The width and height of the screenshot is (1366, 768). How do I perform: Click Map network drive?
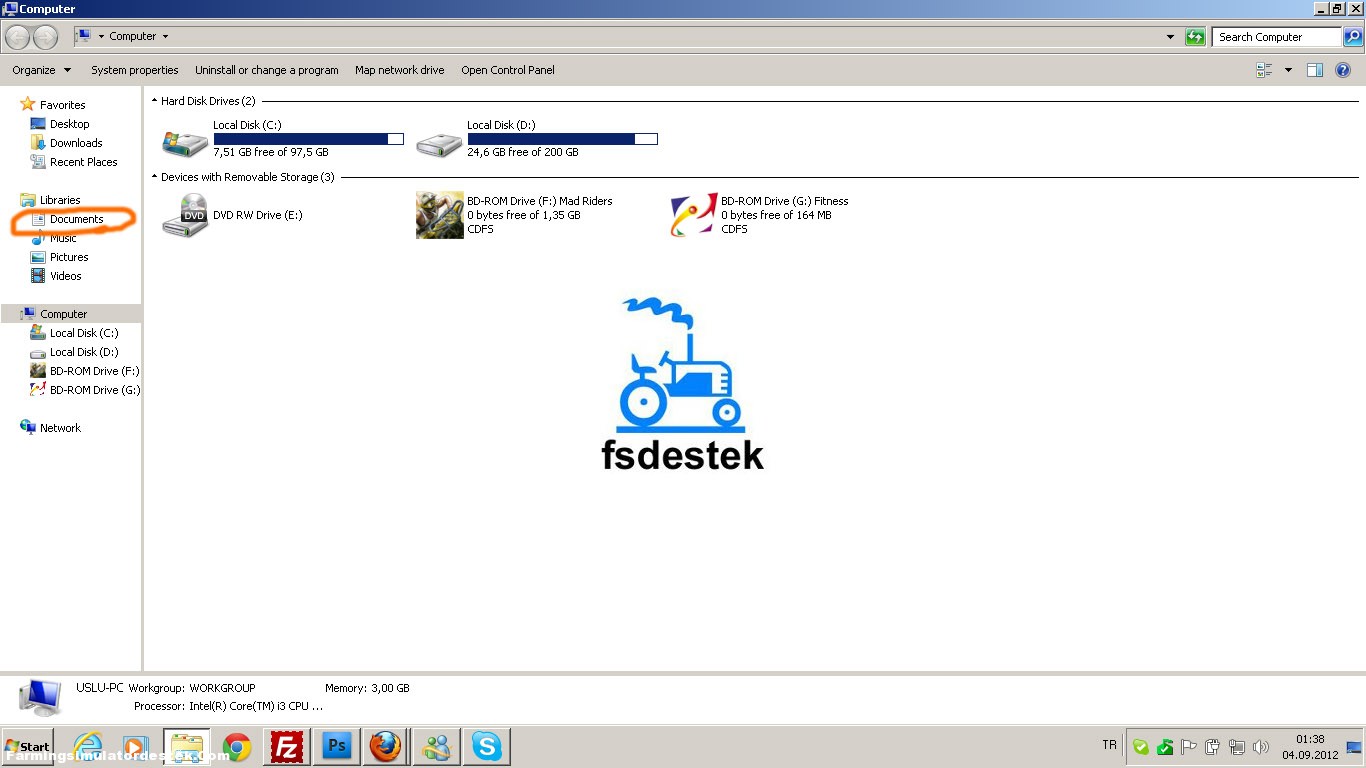pos(399,70)
